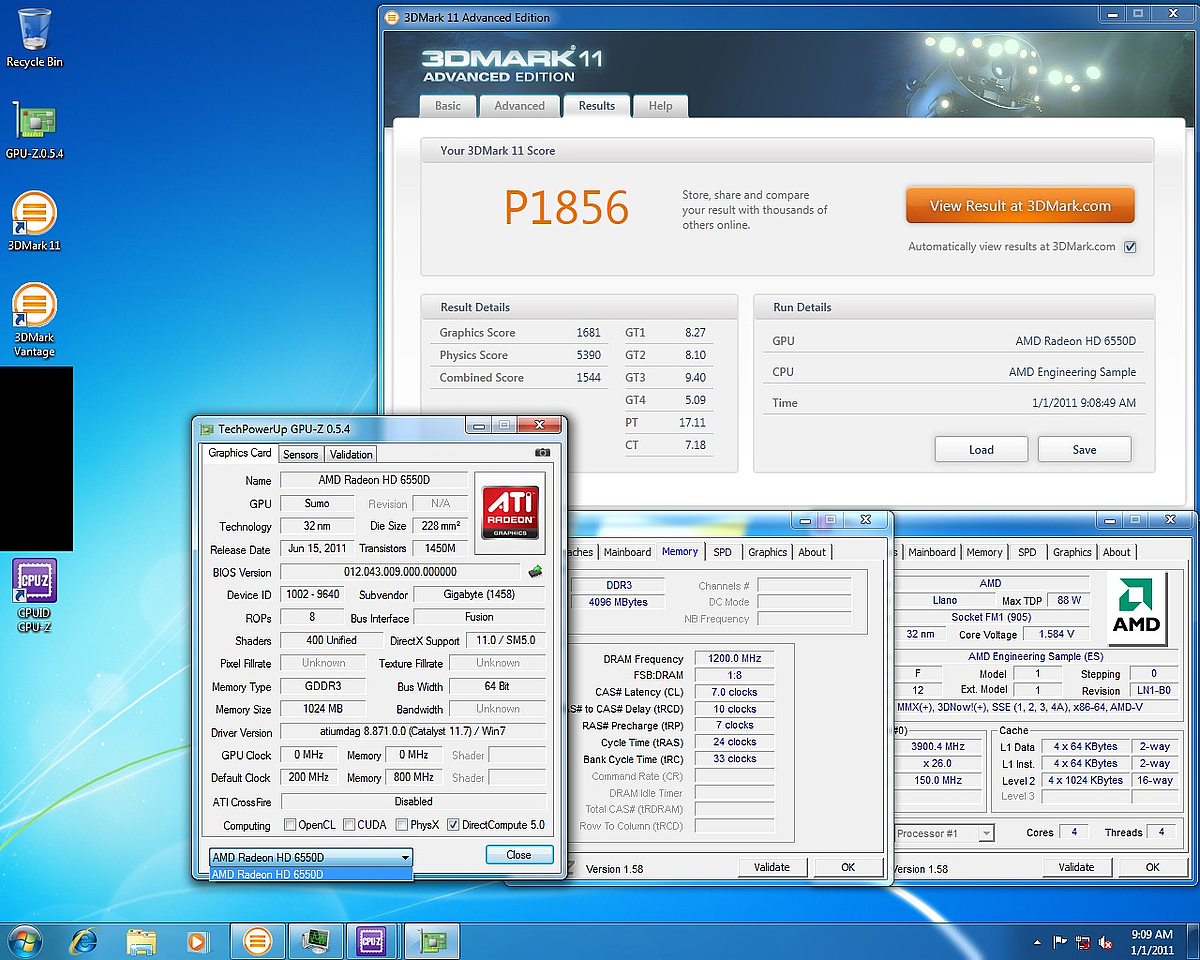
Task: Open Graphics tab in the AMD-logo CPU-Z window
Action: 1072,552
